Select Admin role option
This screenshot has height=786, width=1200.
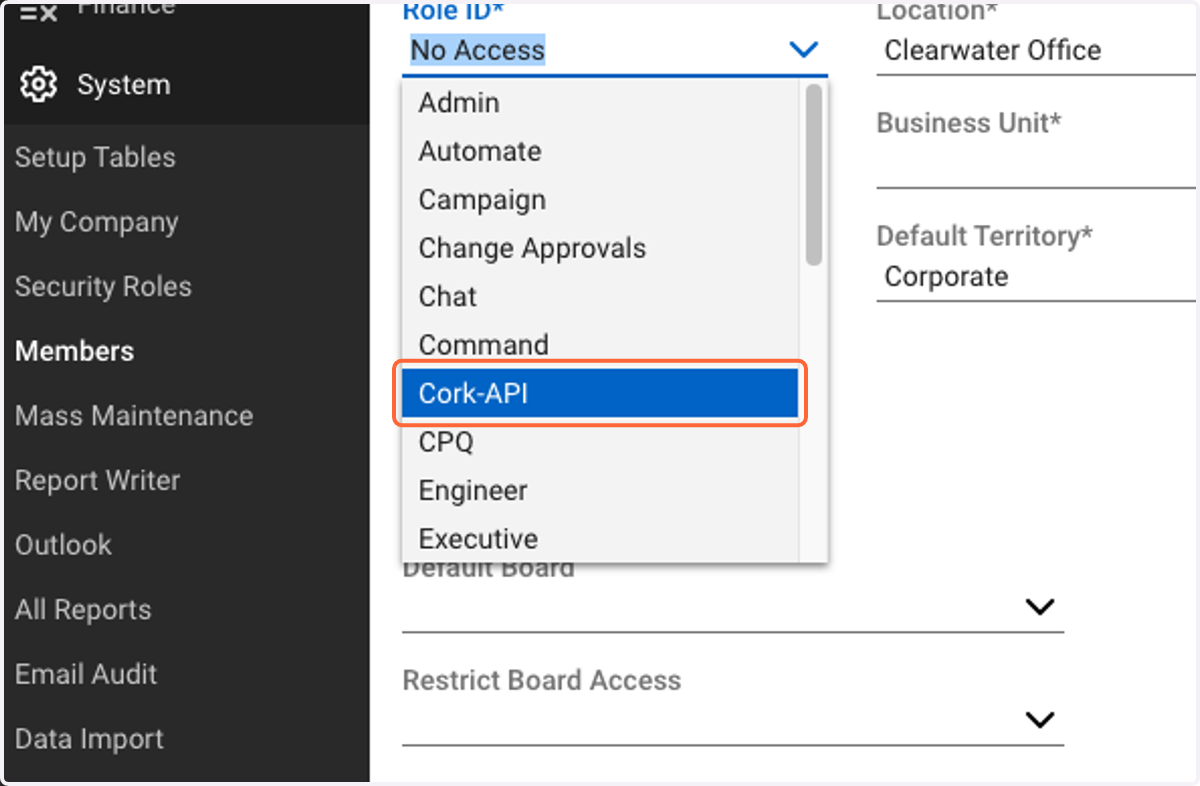click(x=600, y=103)
